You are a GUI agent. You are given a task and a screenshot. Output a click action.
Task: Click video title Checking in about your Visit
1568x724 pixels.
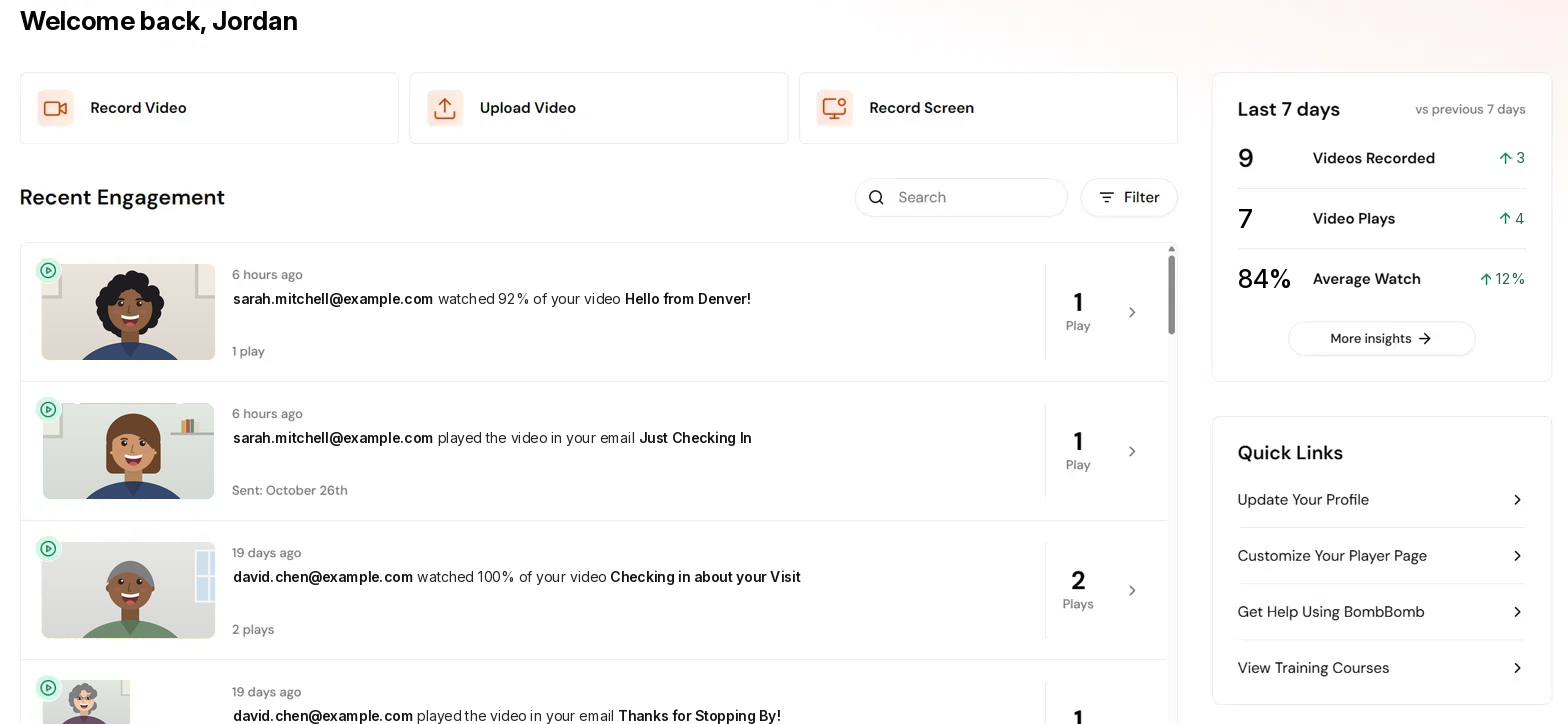click(705, 577)
